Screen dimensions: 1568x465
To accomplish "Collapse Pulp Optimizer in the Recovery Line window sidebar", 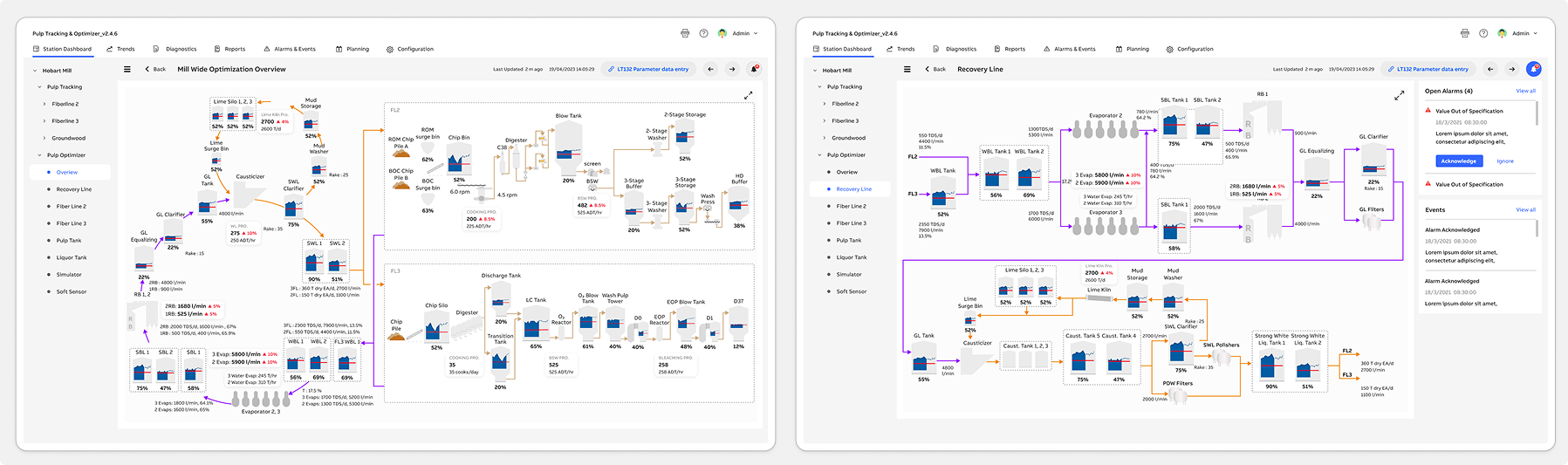I will pos(819,155).
